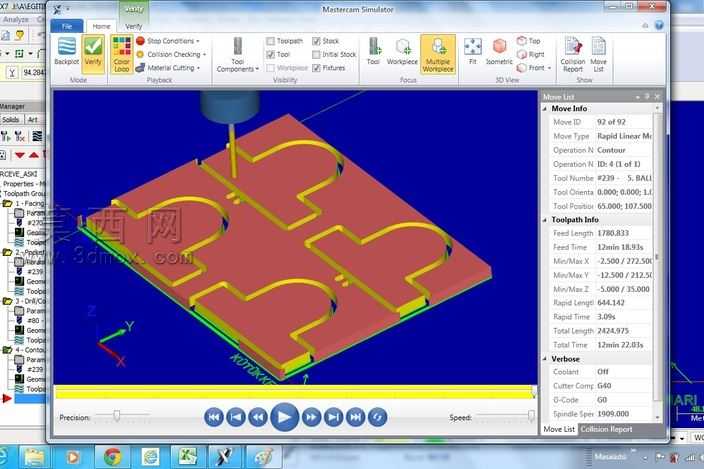Jump to the end of simulation
The height and width of the screenshot is (469, 704).
tap(355, 417)
